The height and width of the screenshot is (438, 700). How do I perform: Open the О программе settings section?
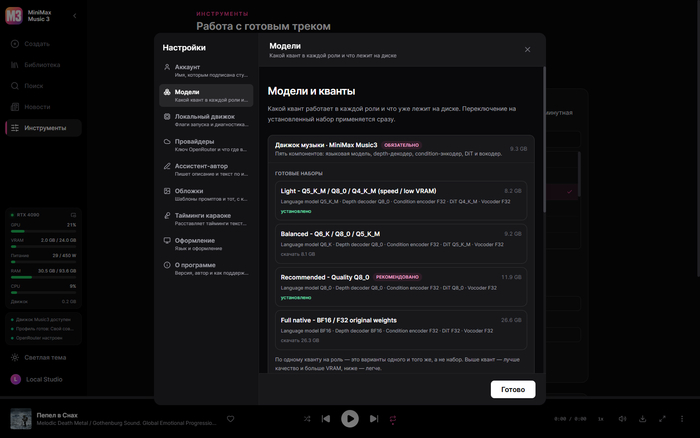click(x=206, y=269)
